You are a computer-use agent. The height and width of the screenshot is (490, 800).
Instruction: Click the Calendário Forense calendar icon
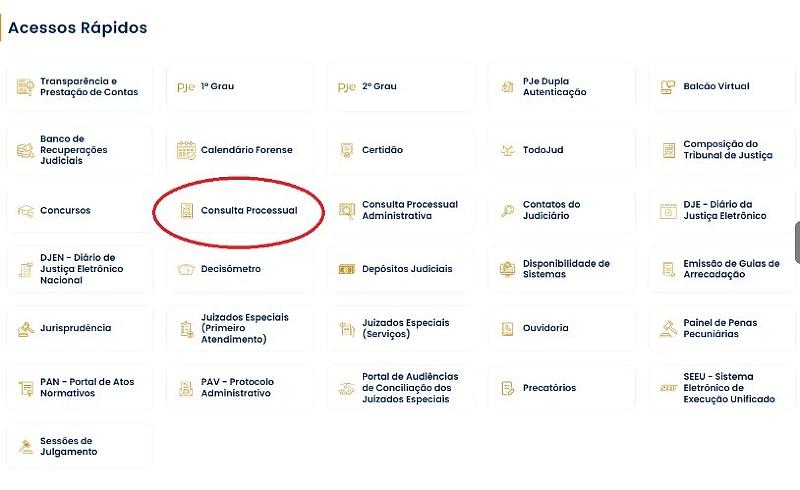click(x=186, y=151)
